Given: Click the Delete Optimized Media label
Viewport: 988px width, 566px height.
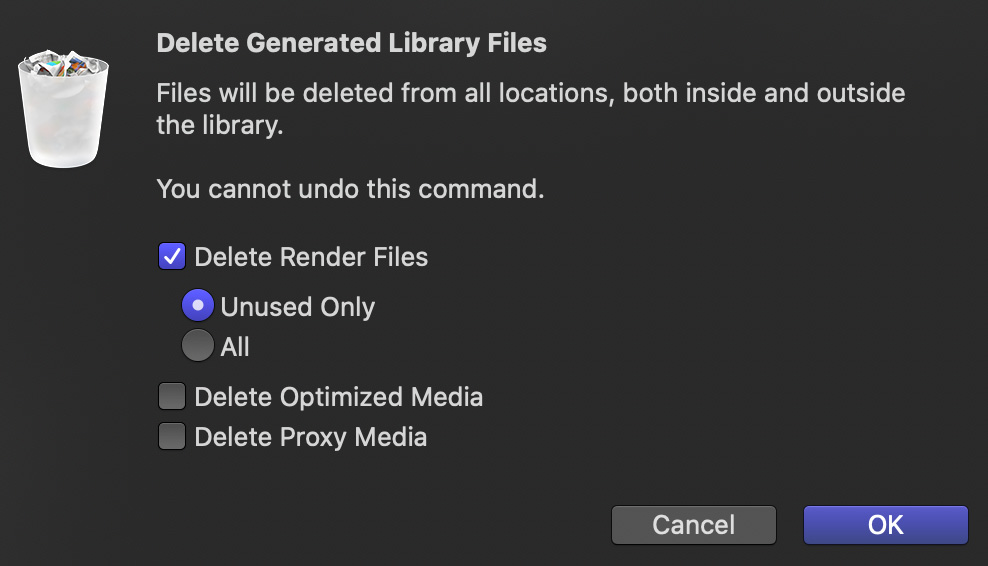Looking at the screenshot, I should pos(338,397).
